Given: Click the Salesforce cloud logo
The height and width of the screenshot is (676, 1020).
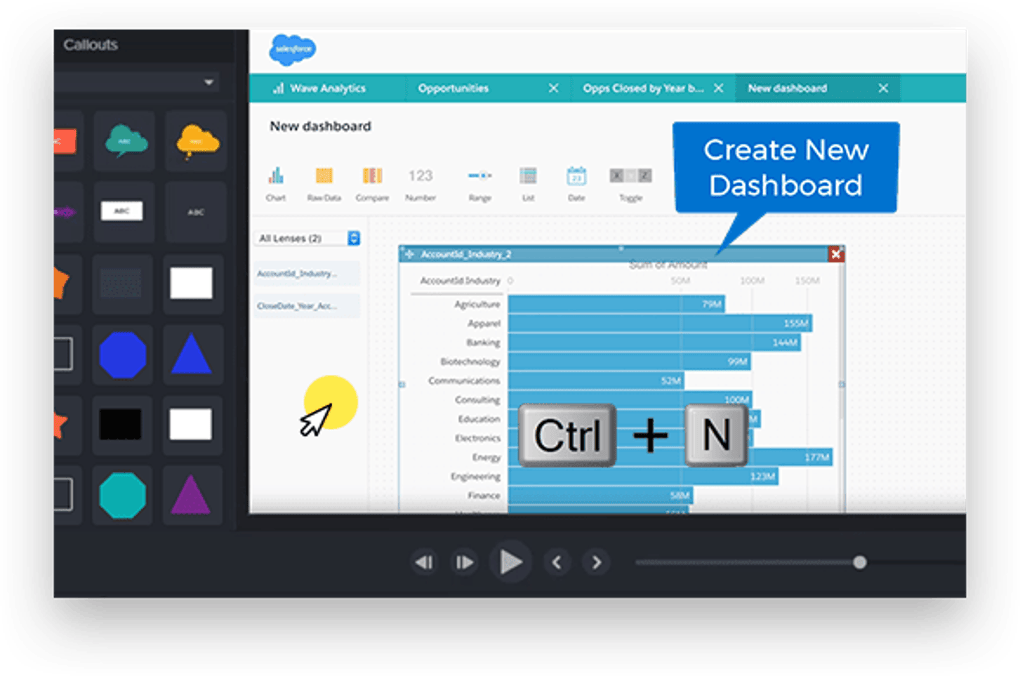Looking at the screenshot, I should click(x=293, y=49).
